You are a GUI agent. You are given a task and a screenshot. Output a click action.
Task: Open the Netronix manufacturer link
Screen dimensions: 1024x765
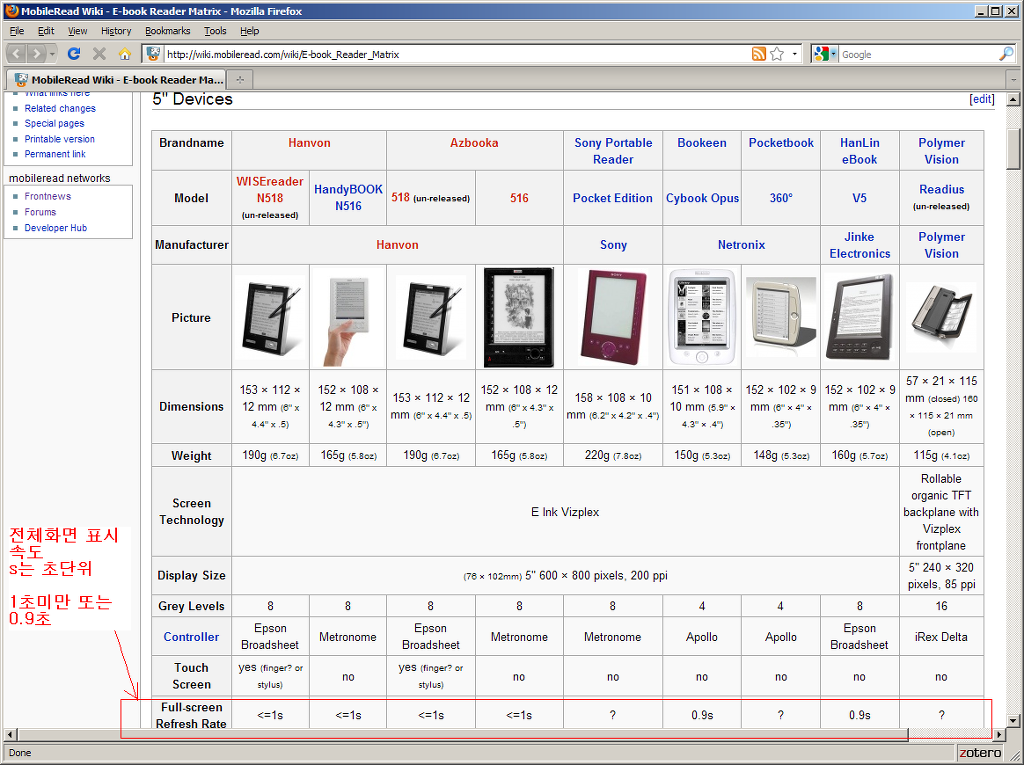click(x=741, y=245)
